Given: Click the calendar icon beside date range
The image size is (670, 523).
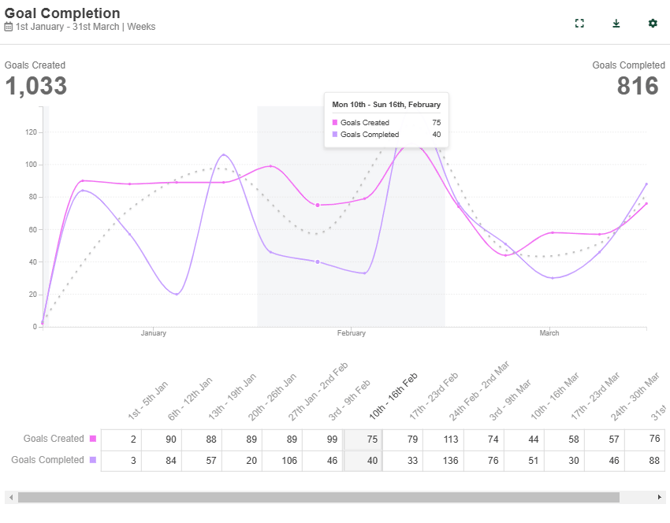Looking at the screenshot, I should 9,27.
